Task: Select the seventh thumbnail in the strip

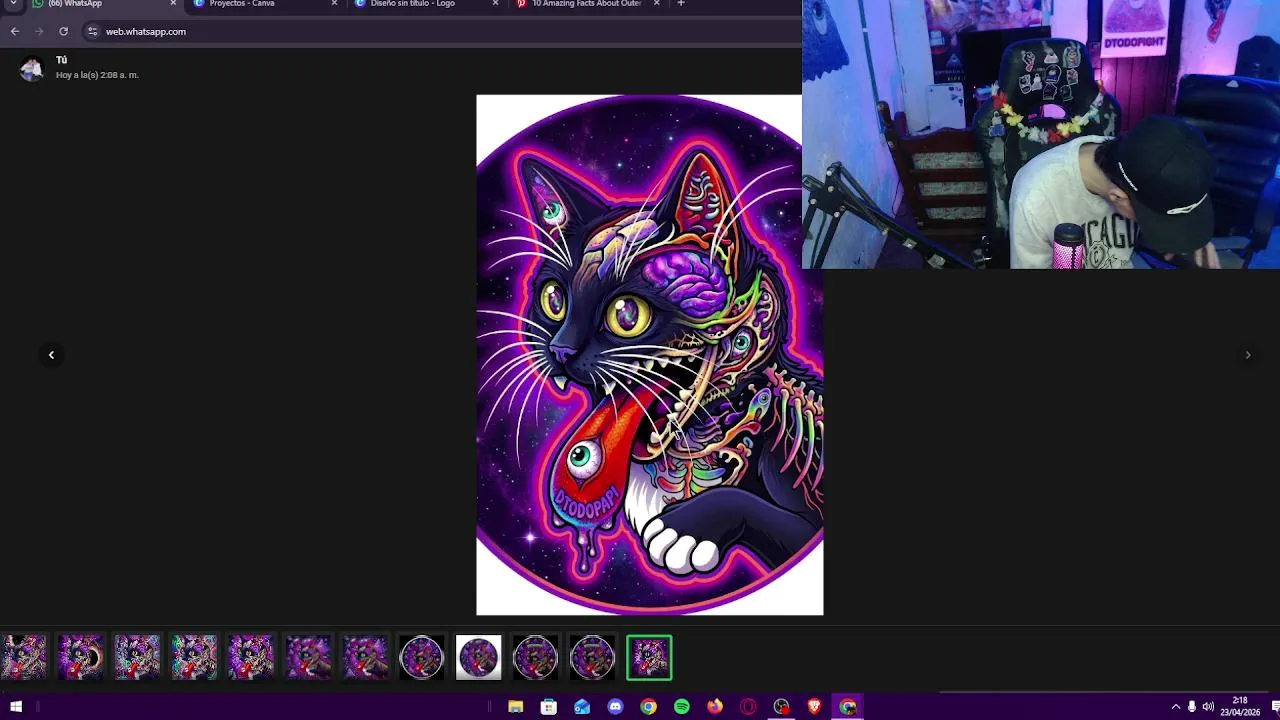Action: pos(365,658)
